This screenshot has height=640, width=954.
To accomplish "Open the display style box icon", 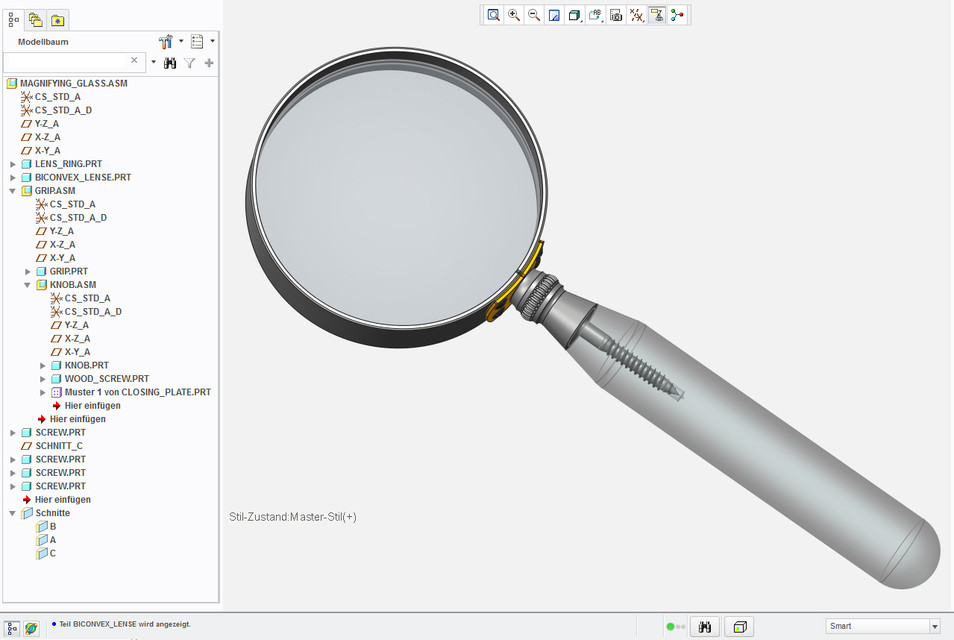I will tap(575, 15).
